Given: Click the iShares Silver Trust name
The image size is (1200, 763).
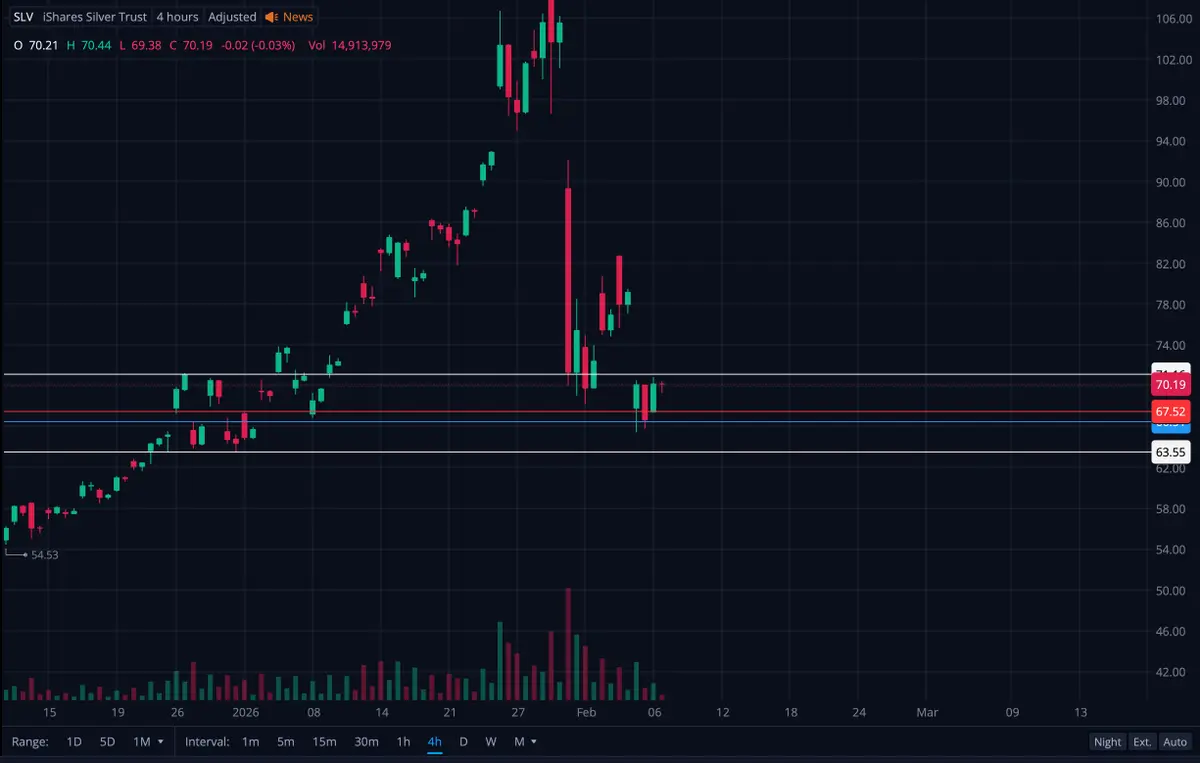Looking at the screenshot, I should (95, 17).
